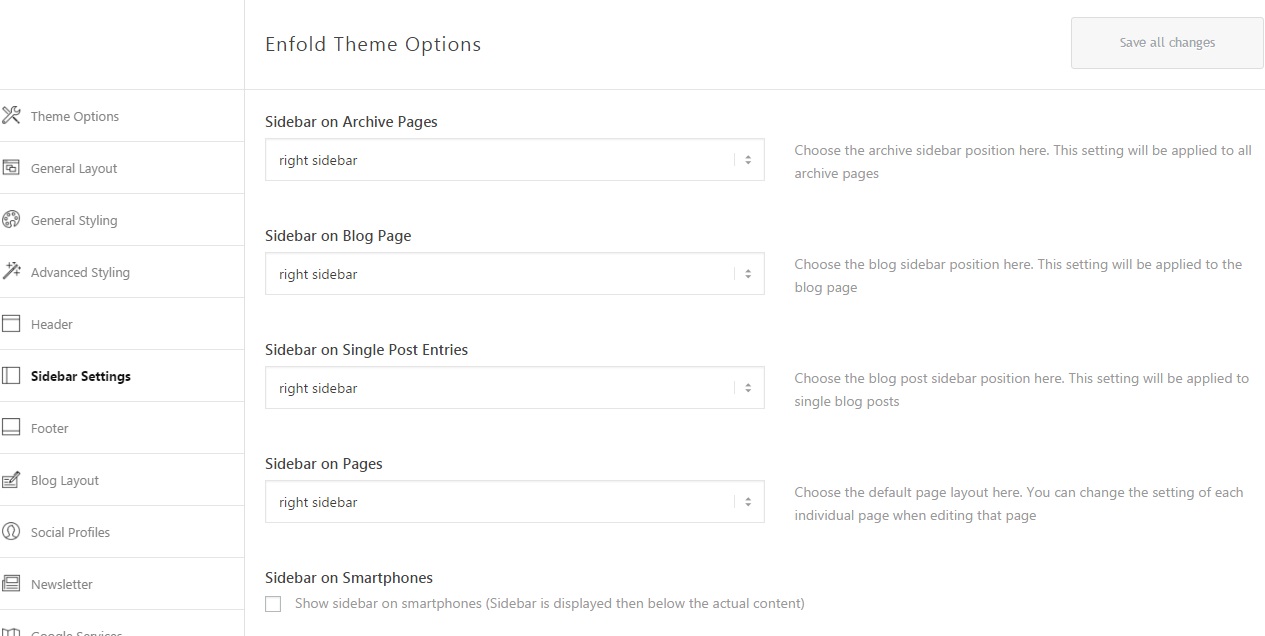Open the Sidebar on Blog Page dropdown
Screen dimensions: 1265x636
(x=514, y=274)
